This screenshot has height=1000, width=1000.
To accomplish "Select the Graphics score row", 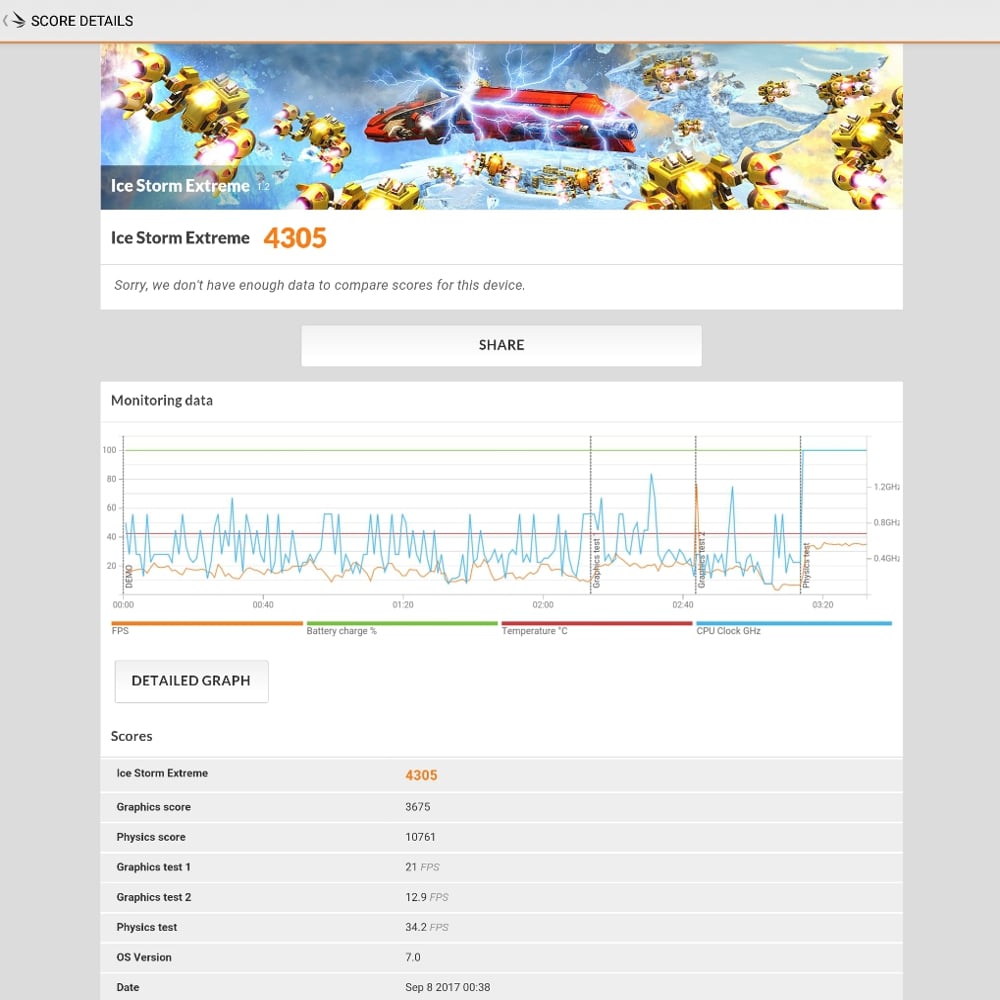I will tap(501, 807).
